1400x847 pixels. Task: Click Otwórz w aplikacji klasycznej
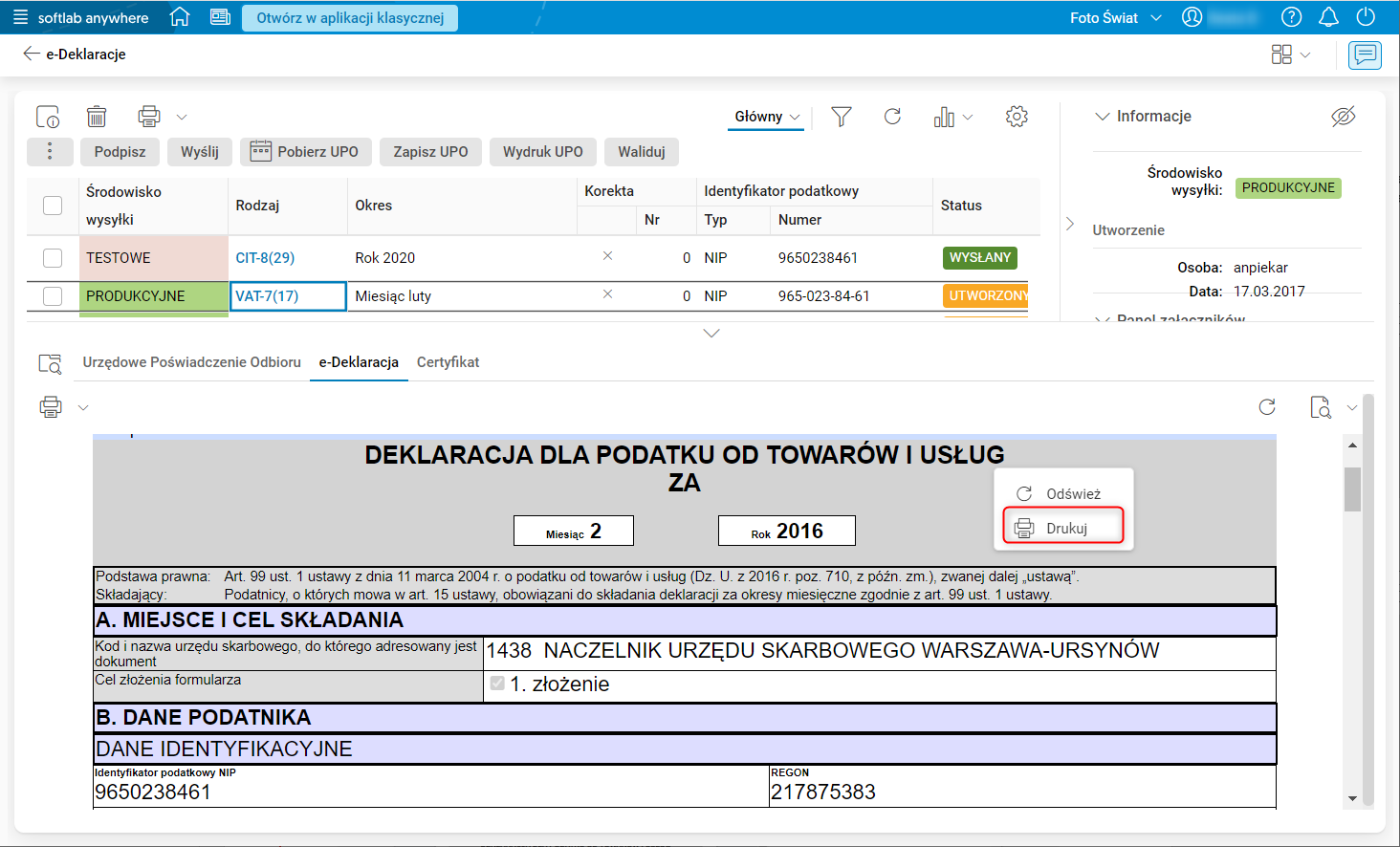[x=349, y=17]
